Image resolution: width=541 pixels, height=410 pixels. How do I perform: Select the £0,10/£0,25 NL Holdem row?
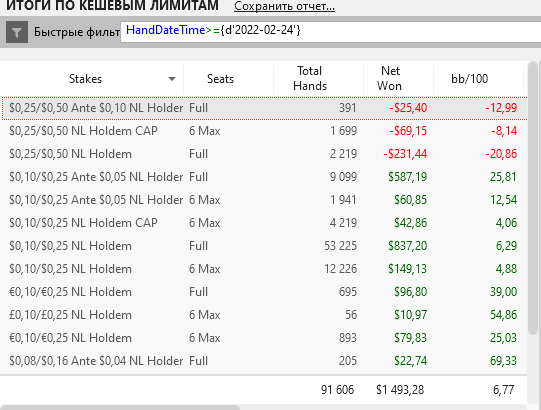(265, 315)
